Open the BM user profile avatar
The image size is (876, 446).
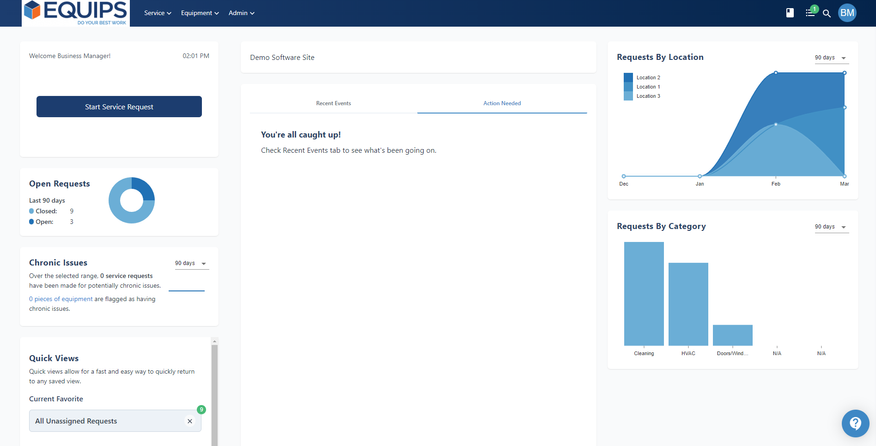(847, 13)
